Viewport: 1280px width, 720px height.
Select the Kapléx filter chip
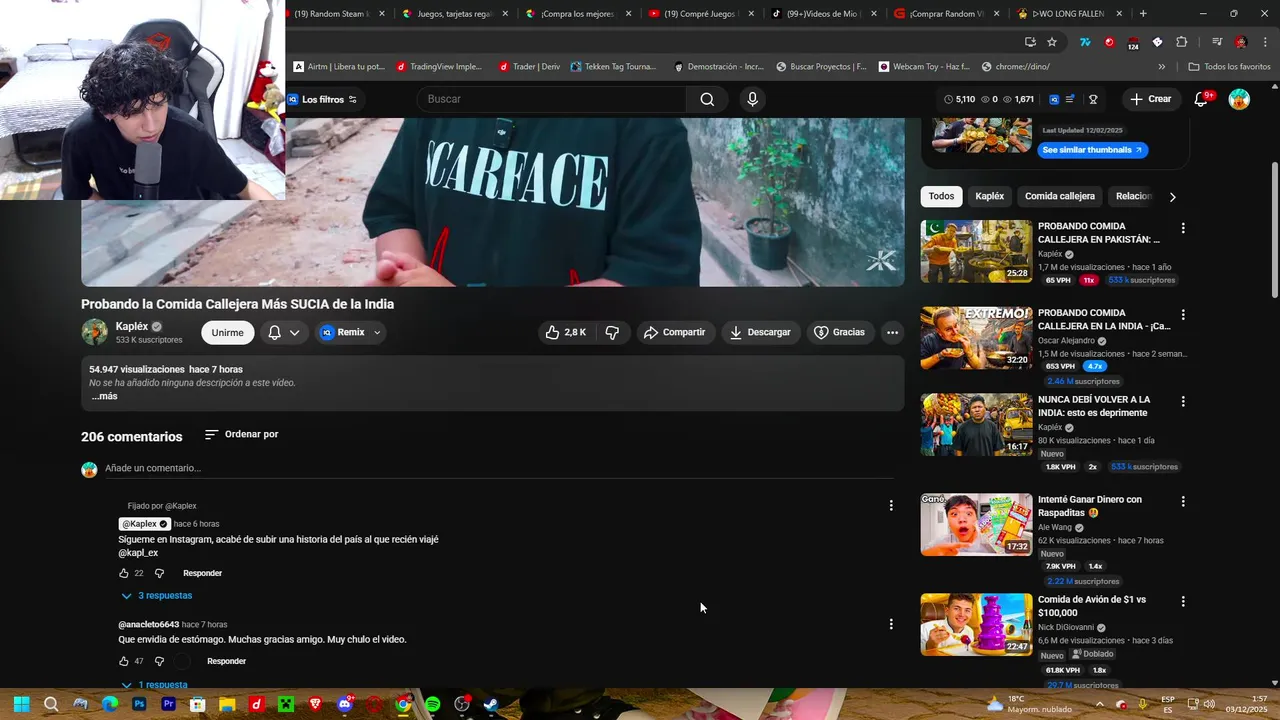click(x=989, y=196)
